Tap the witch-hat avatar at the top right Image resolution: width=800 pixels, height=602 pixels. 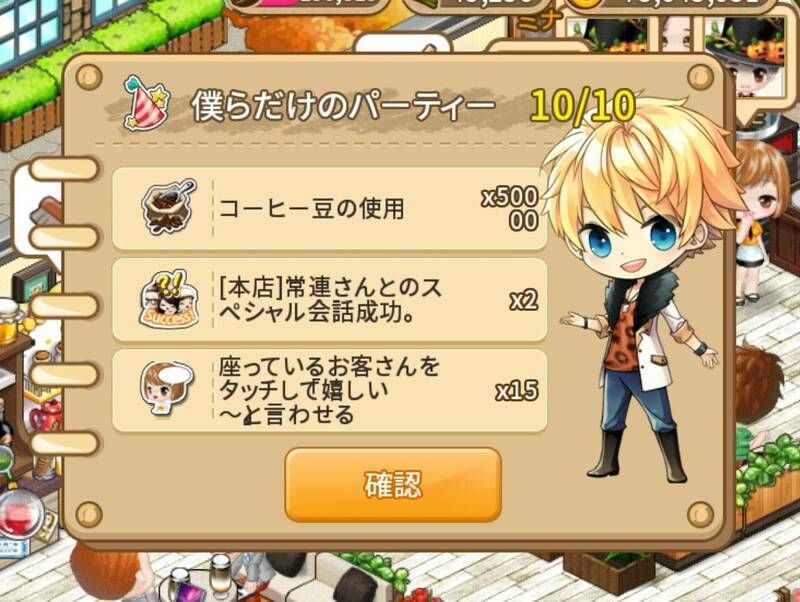[x=745, y=56]
